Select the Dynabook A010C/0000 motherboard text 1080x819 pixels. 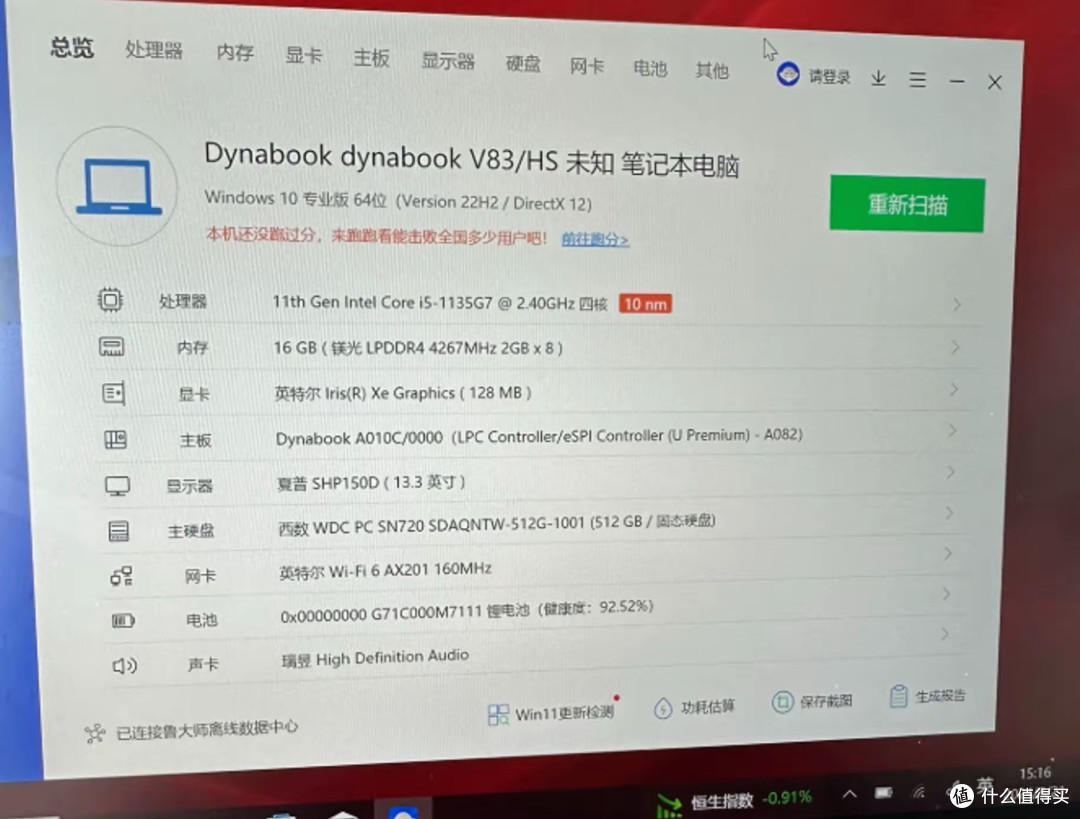point(539,436)
